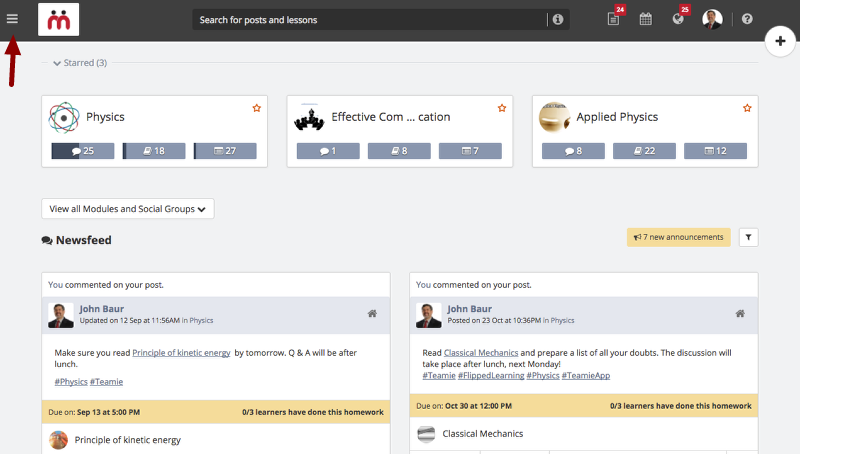Open the calendar icon in top bar
The image size is (847, 454).
coord(646,19)
